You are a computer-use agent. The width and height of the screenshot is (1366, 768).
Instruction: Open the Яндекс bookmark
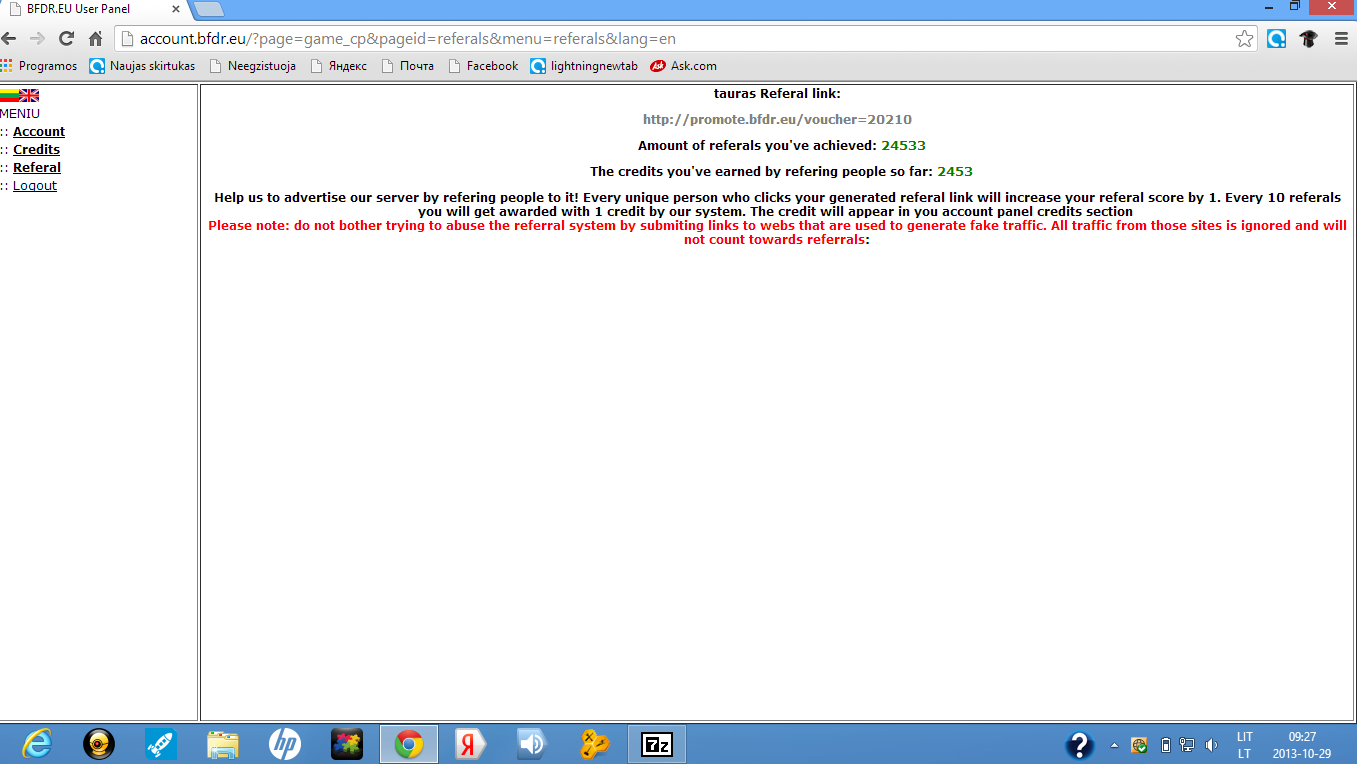tap(338, 66)
